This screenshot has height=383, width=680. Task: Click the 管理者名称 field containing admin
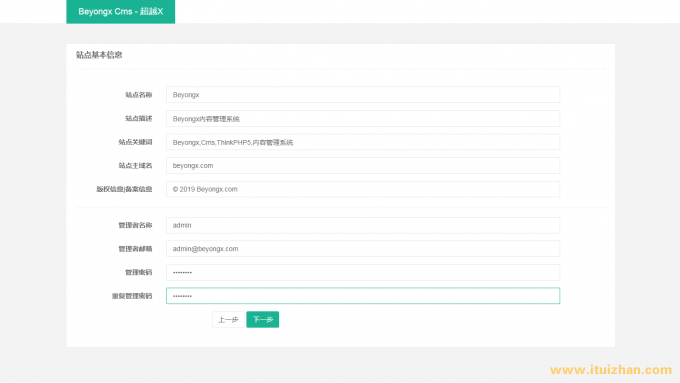[363, 225]
